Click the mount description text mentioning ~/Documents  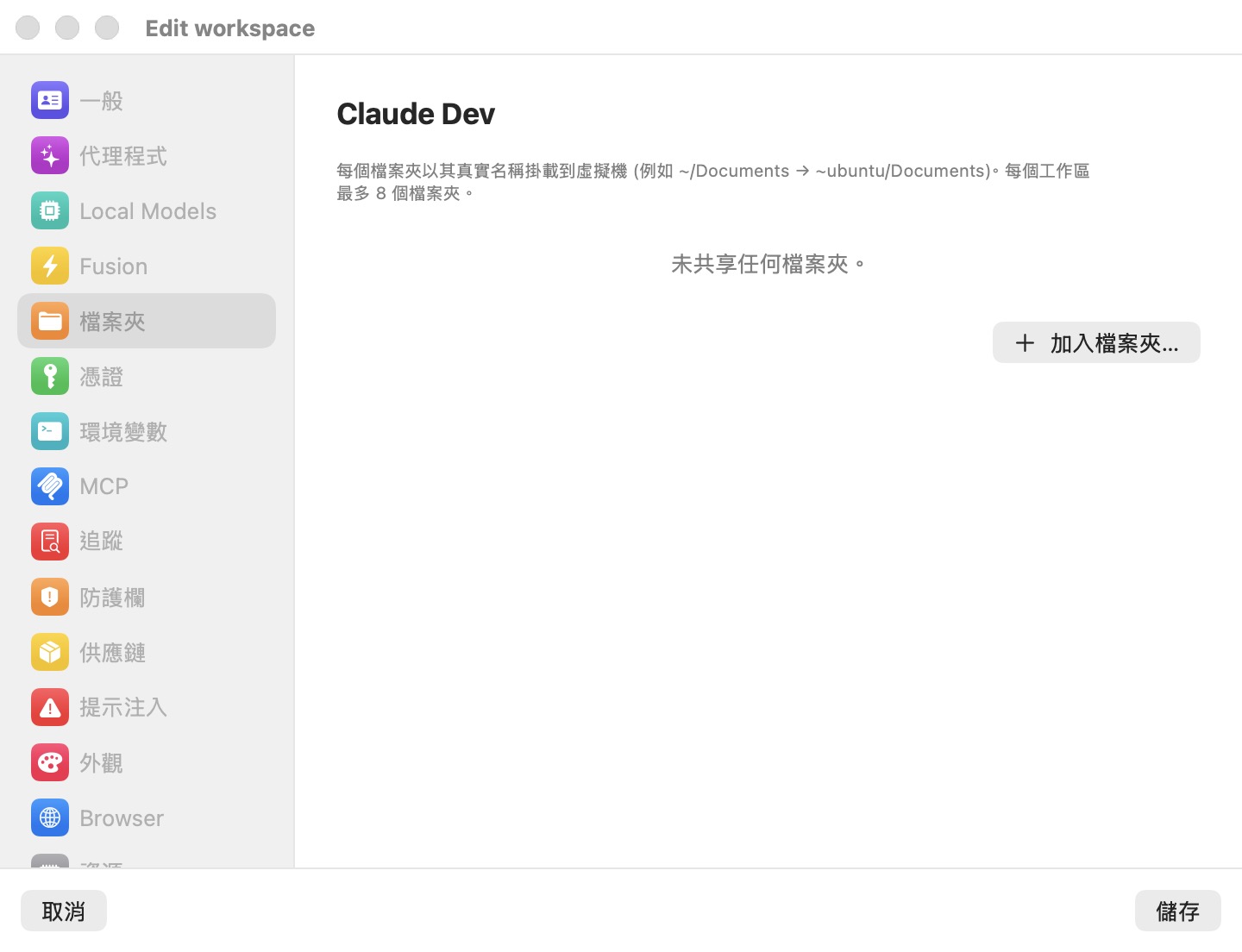(x=713, y=182)
